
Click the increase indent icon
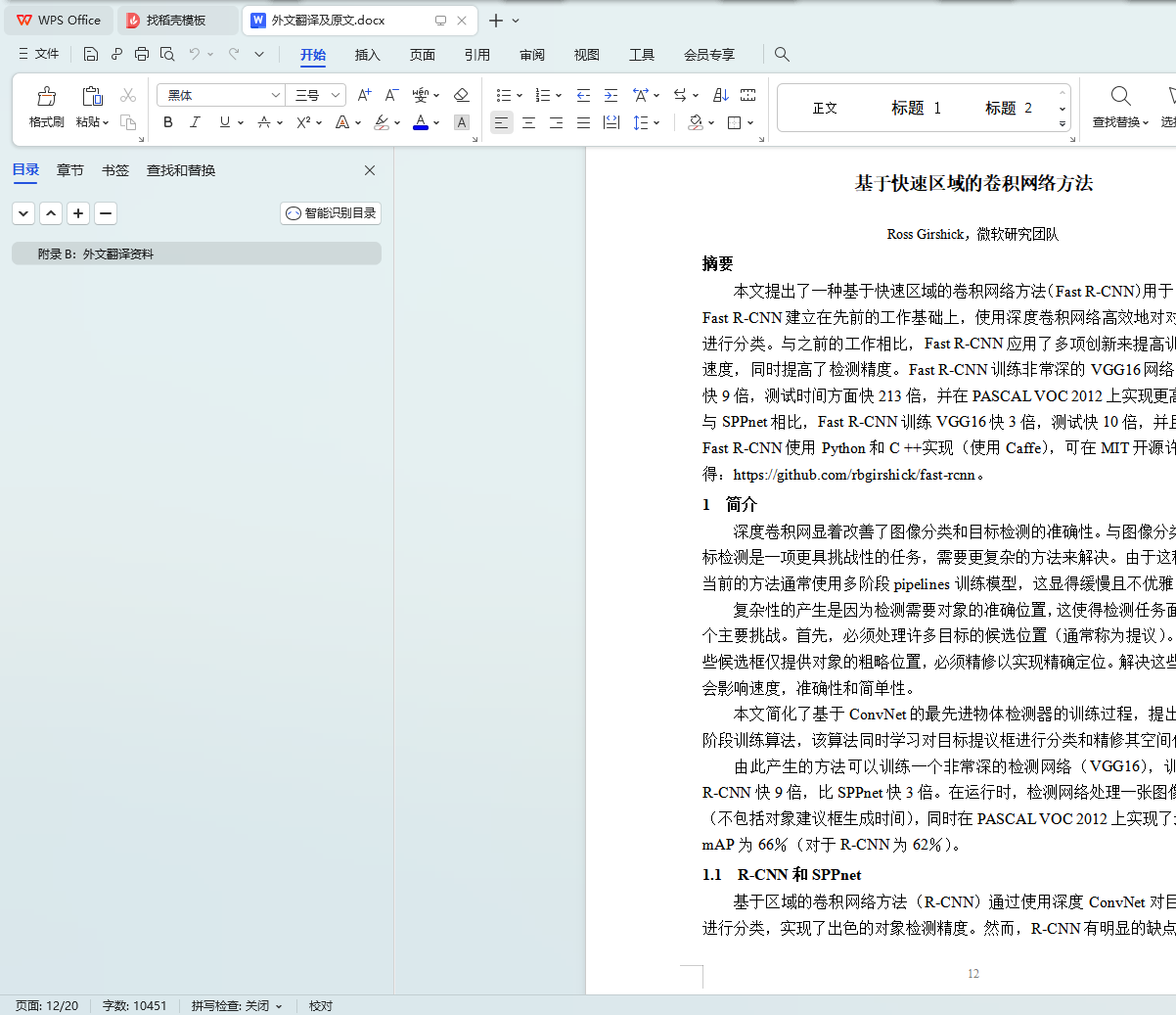[x=611, y=95]
